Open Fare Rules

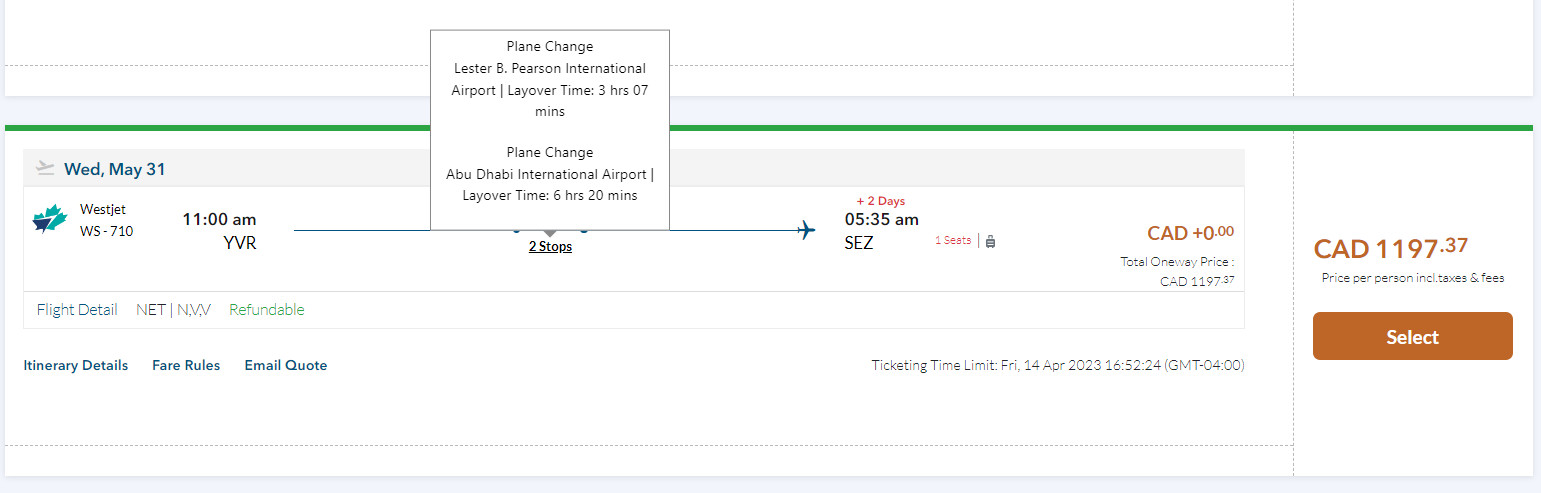coord(186,365)
